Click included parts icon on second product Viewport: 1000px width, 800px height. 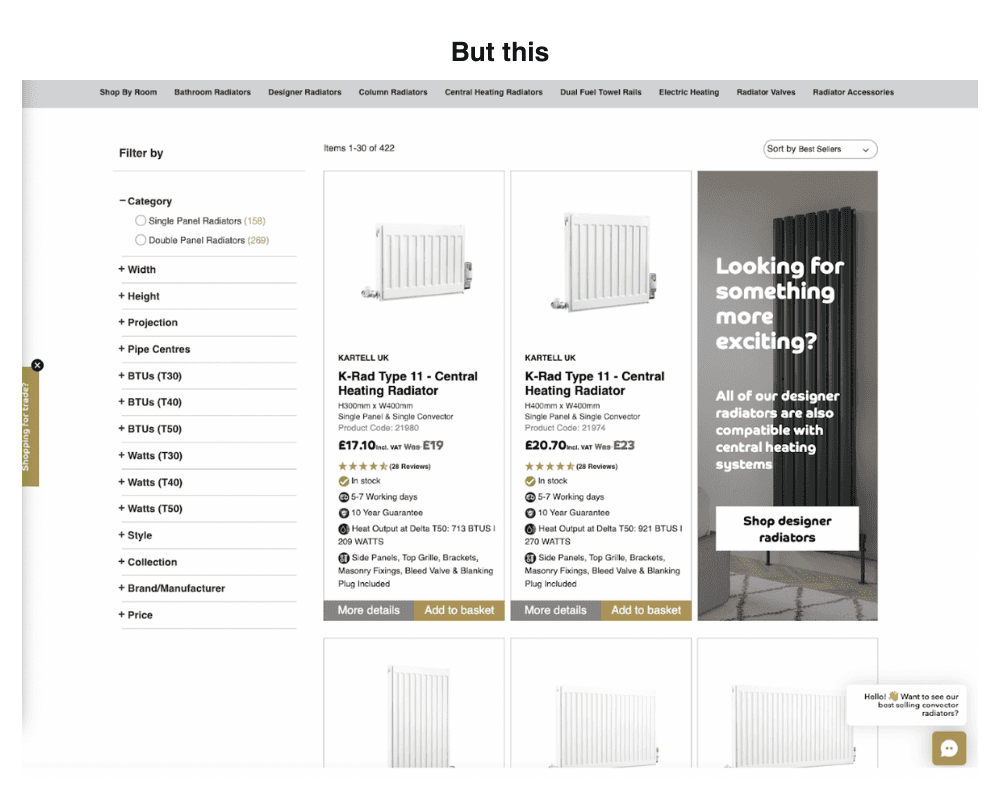coord(530,558)
